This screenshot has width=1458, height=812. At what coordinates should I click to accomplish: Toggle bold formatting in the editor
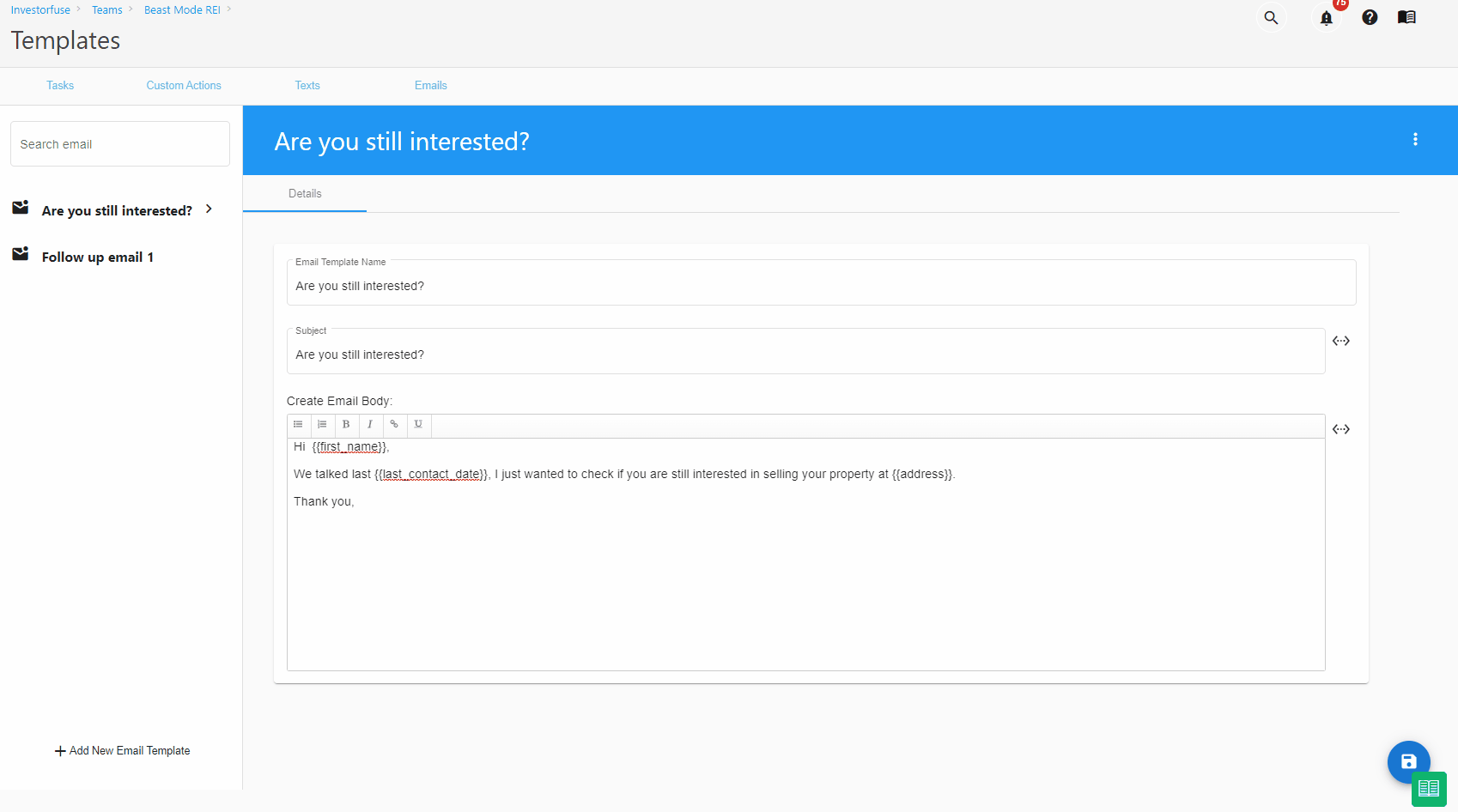(346, 424)
